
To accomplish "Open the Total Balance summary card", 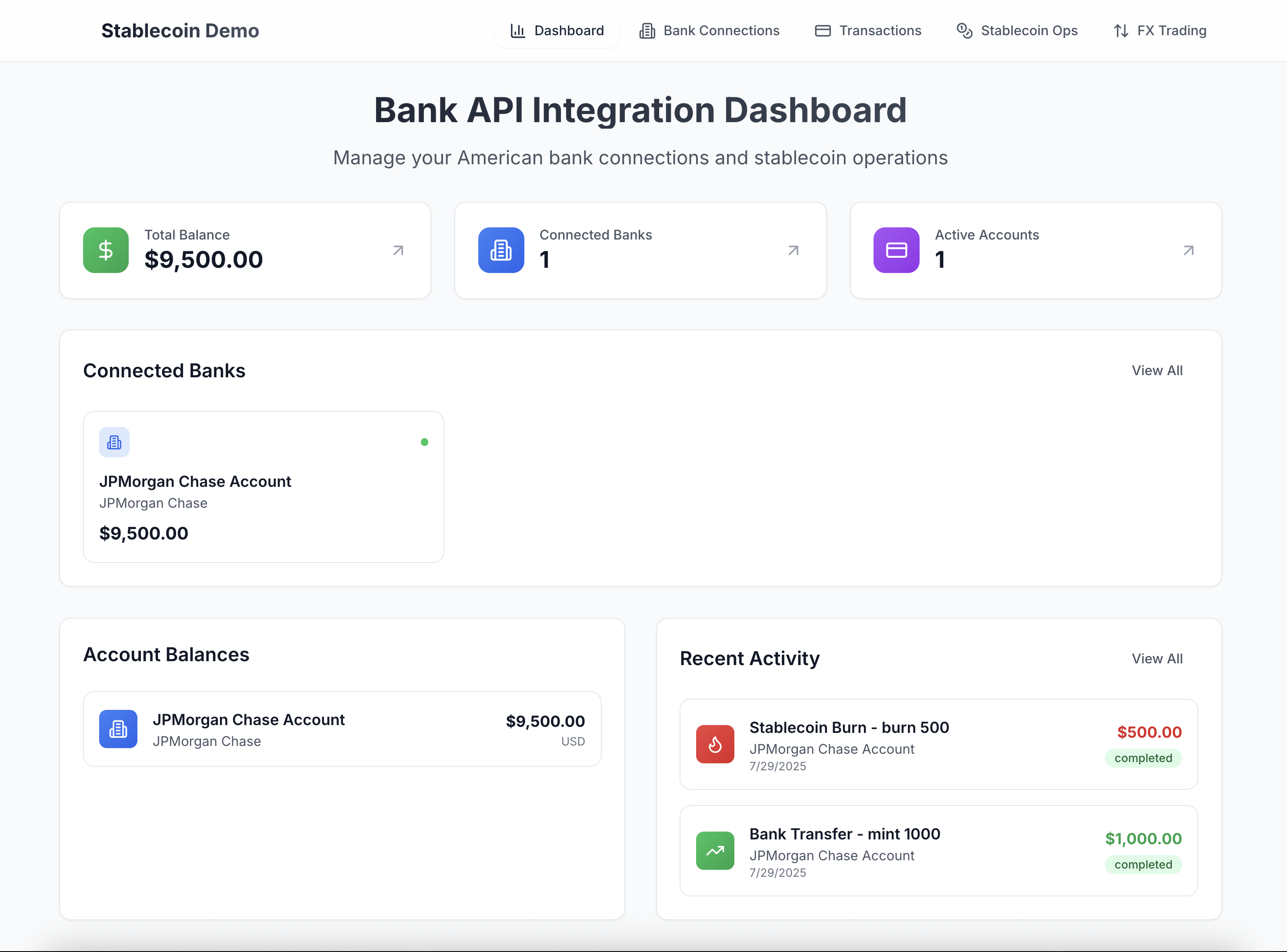I will 245,250.
